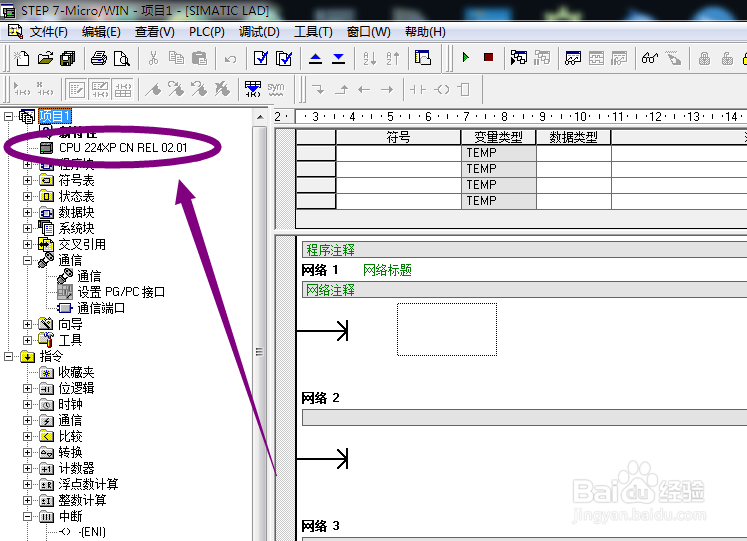Click the Download to PLC arrow icon

[339, 59]
